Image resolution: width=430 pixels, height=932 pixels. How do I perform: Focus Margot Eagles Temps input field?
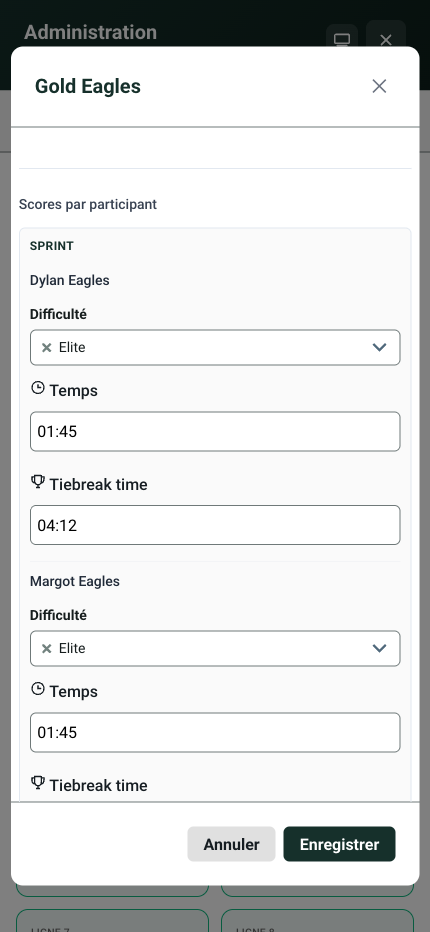215,732
